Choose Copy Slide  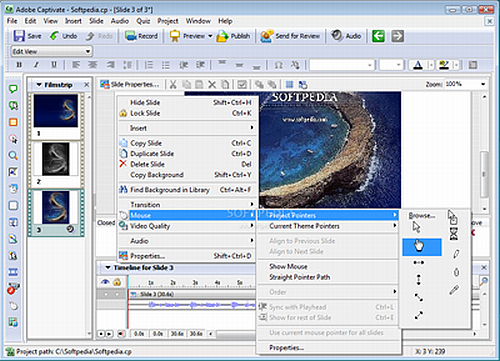(188, 143)
